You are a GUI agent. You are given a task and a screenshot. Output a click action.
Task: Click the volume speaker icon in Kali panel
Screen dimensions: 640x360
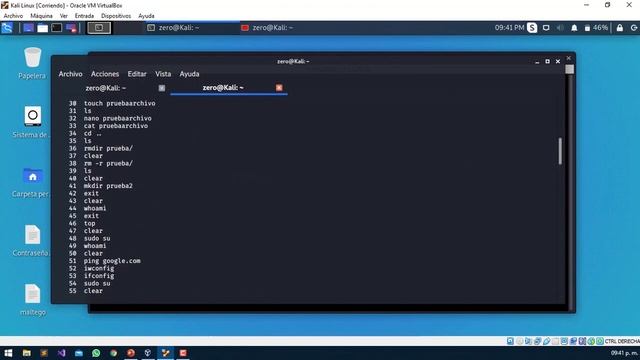[560, 28]
